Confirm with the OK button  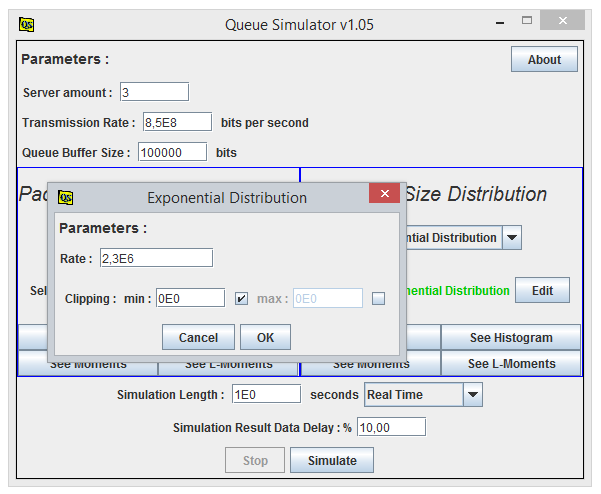tap(265, 337)
